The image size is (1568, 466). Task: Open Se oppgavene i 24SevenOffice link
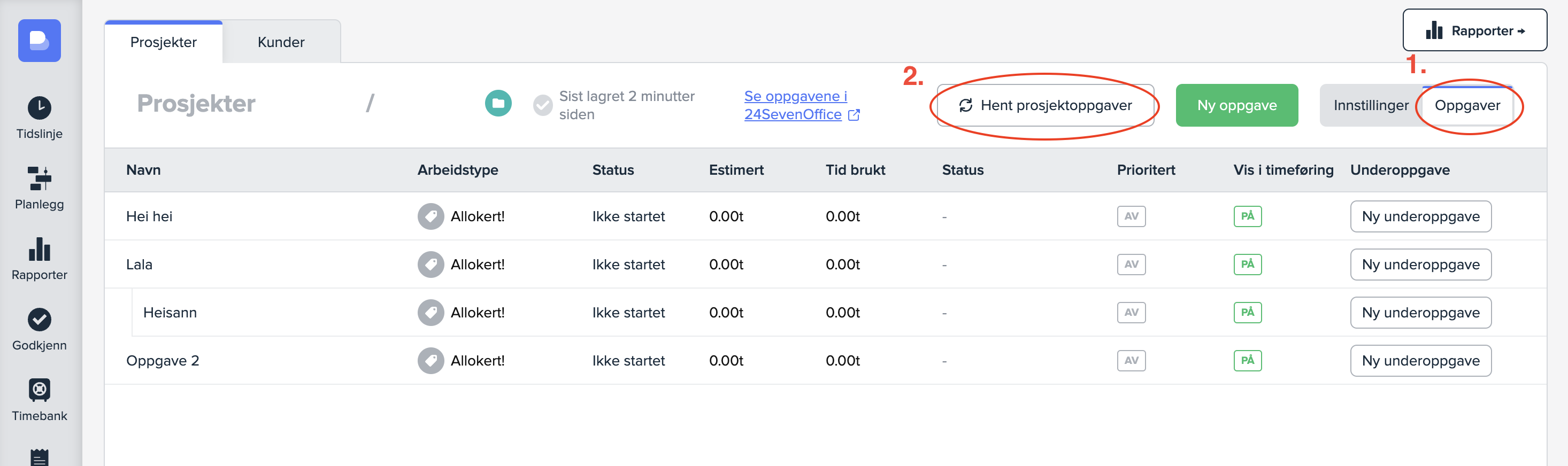(796, 105)
